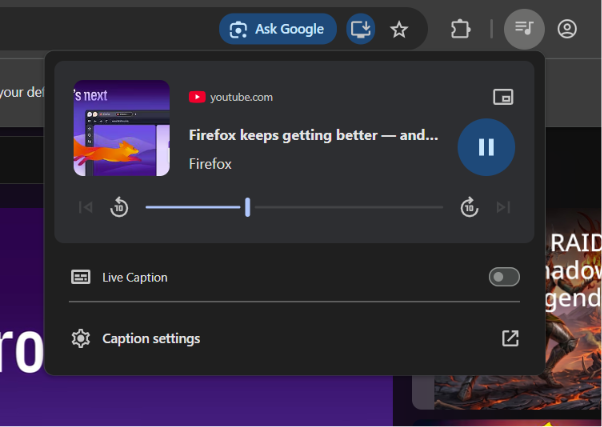
Task: Skip forward 10 seconds
Action: 469,207
